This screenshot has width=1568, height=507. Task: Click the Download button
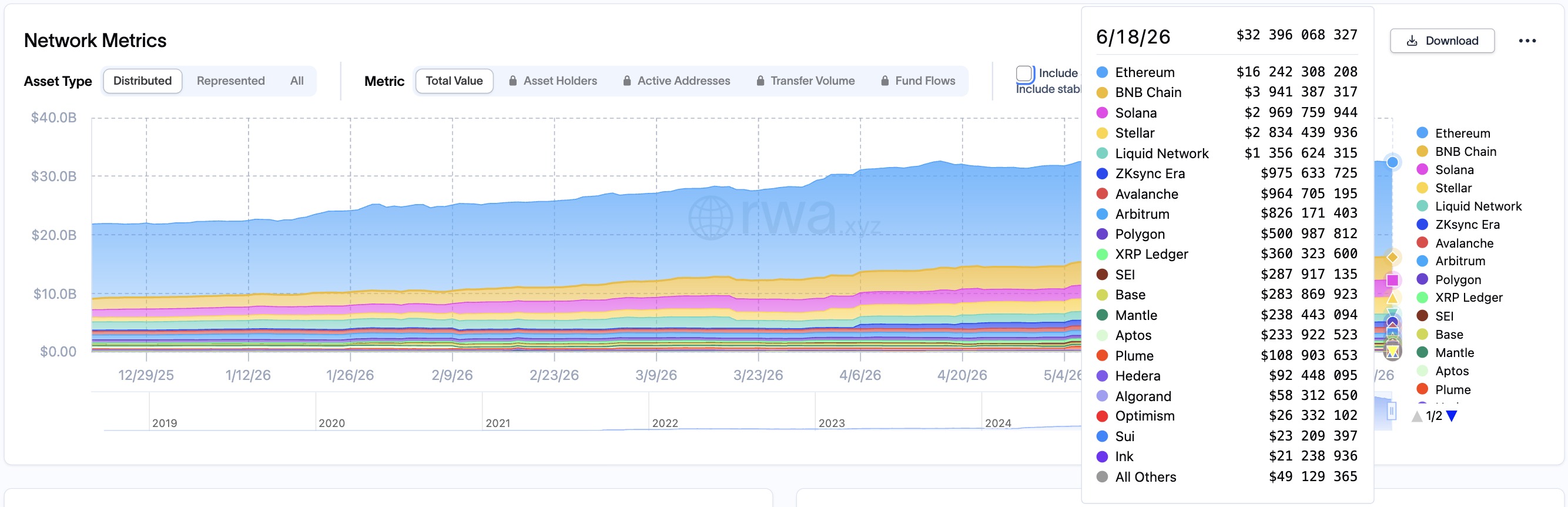click(1442, 41)
